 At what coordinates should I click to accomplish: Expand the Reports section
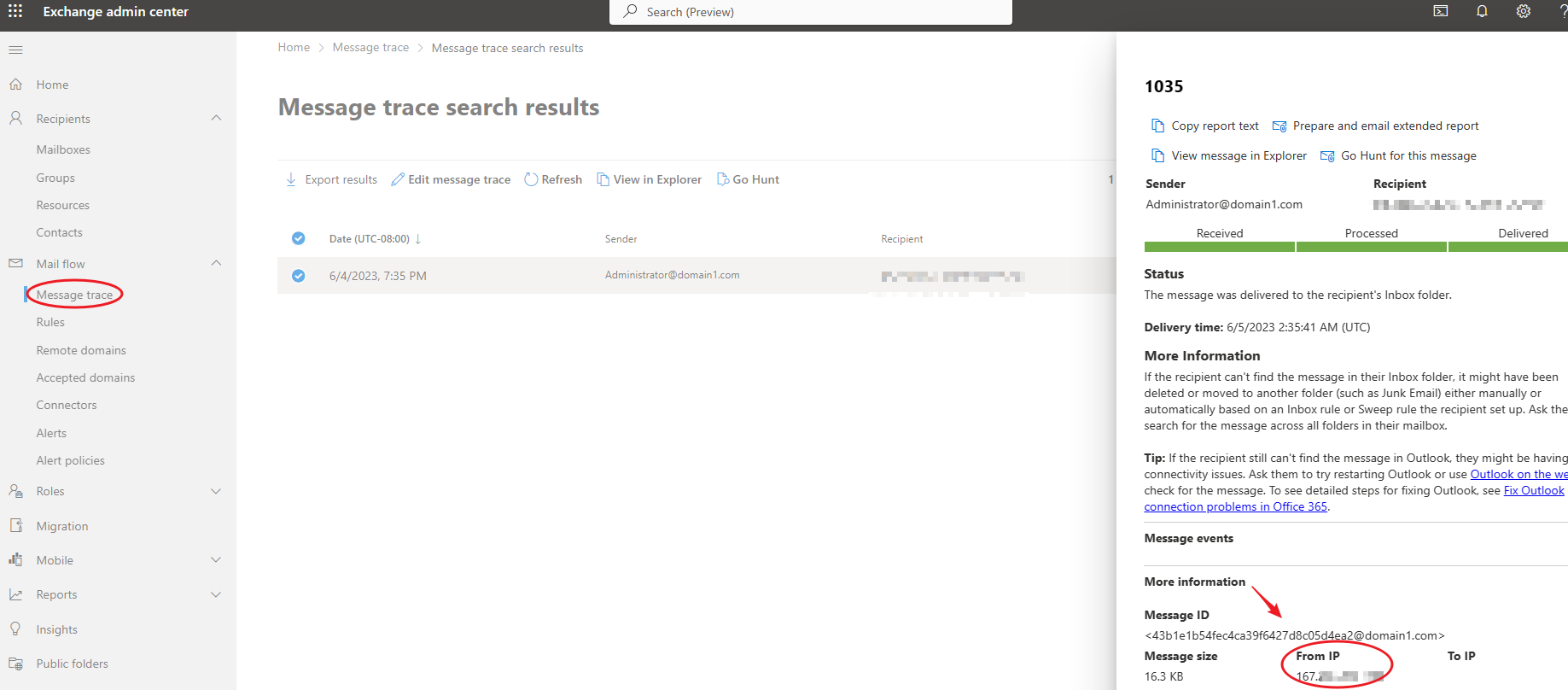[216, 594]
